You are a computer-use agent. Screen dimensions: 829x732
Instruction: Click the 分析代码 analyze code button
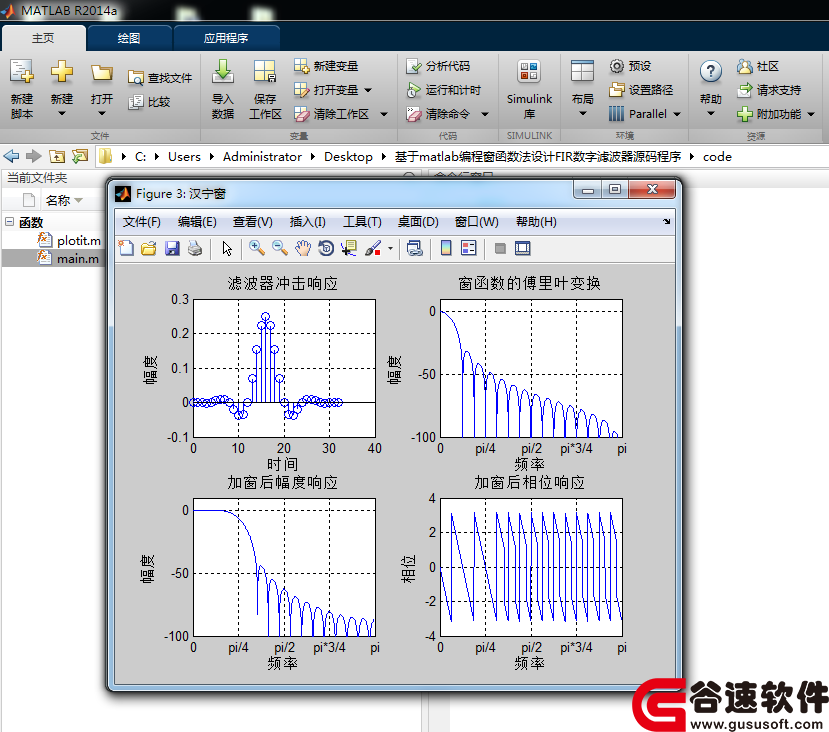pyautogui.click(x=438, y=66)
